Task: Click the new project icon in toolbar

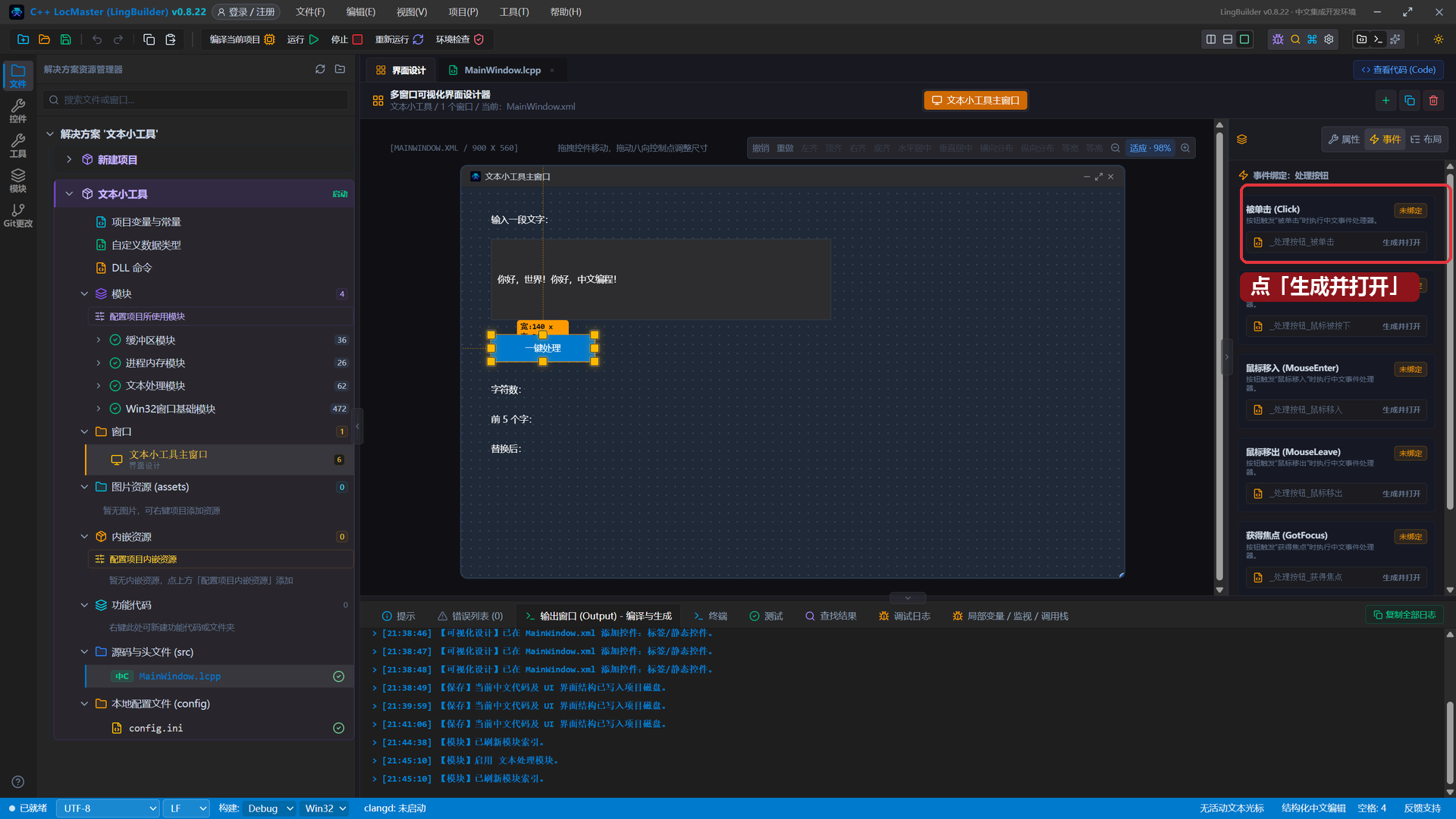Action: pyautogui.click(x=23, y=39)
